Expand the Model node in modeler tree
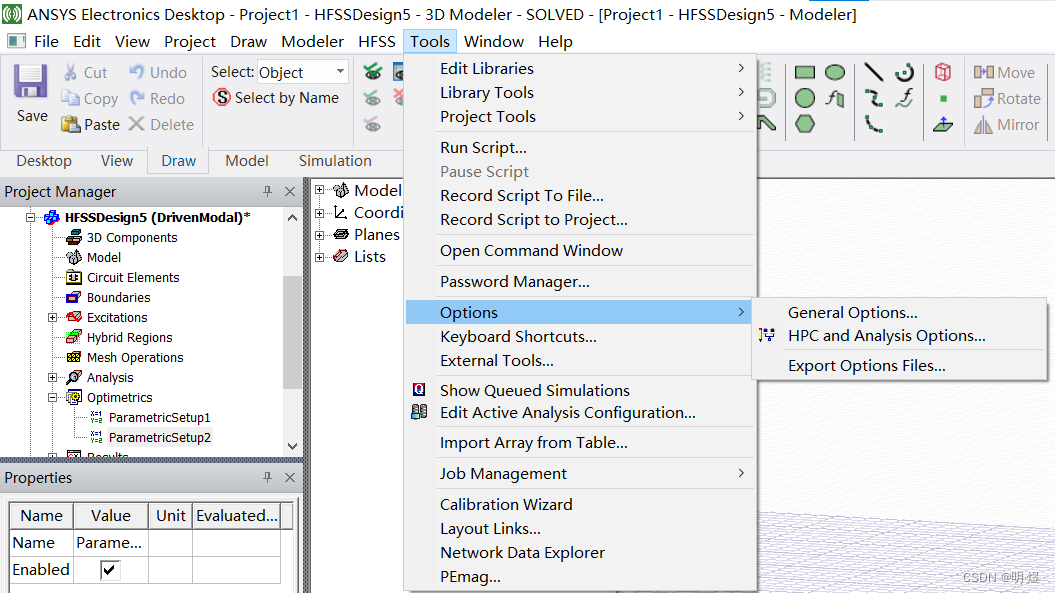The image size is (1055, 593). click(320, 190)
